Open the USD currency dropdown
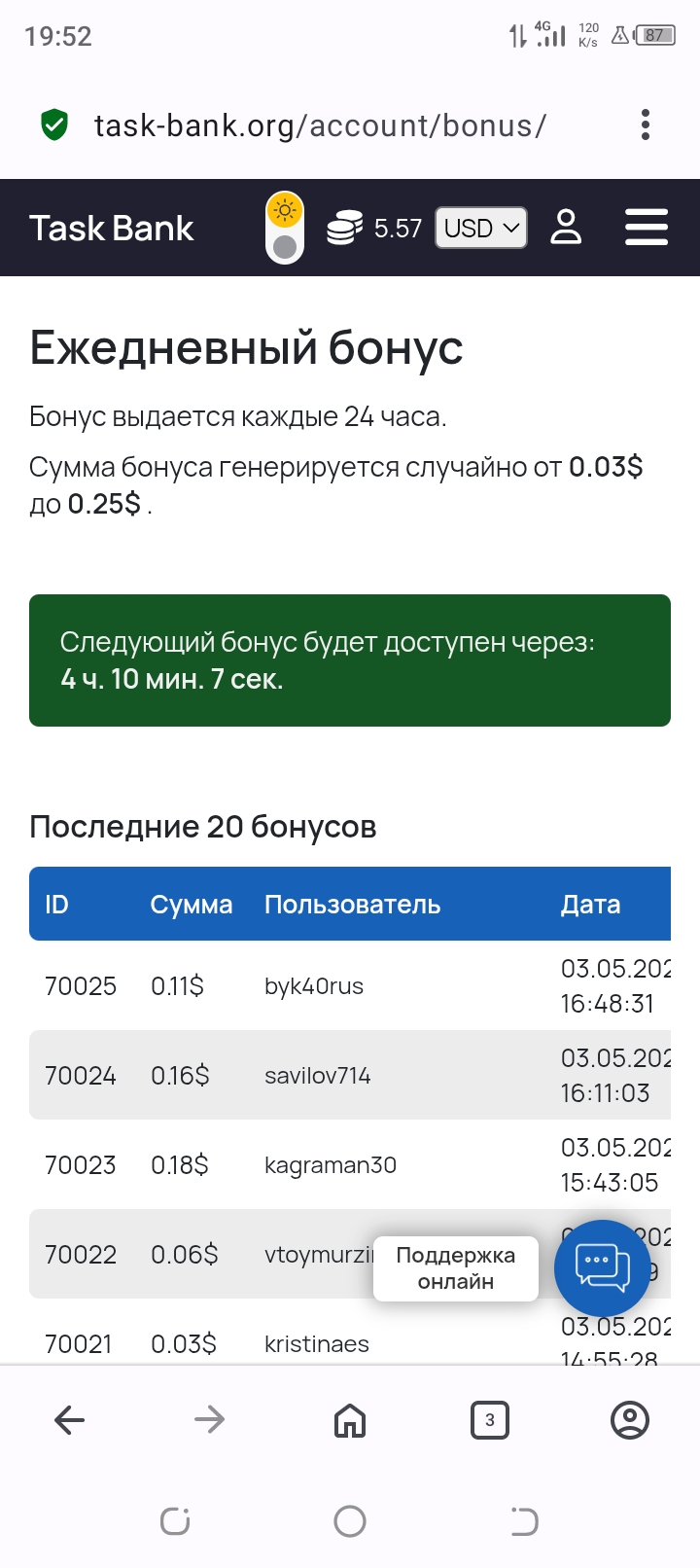The height and width of the screenshot is (1568, 700). 481,229
